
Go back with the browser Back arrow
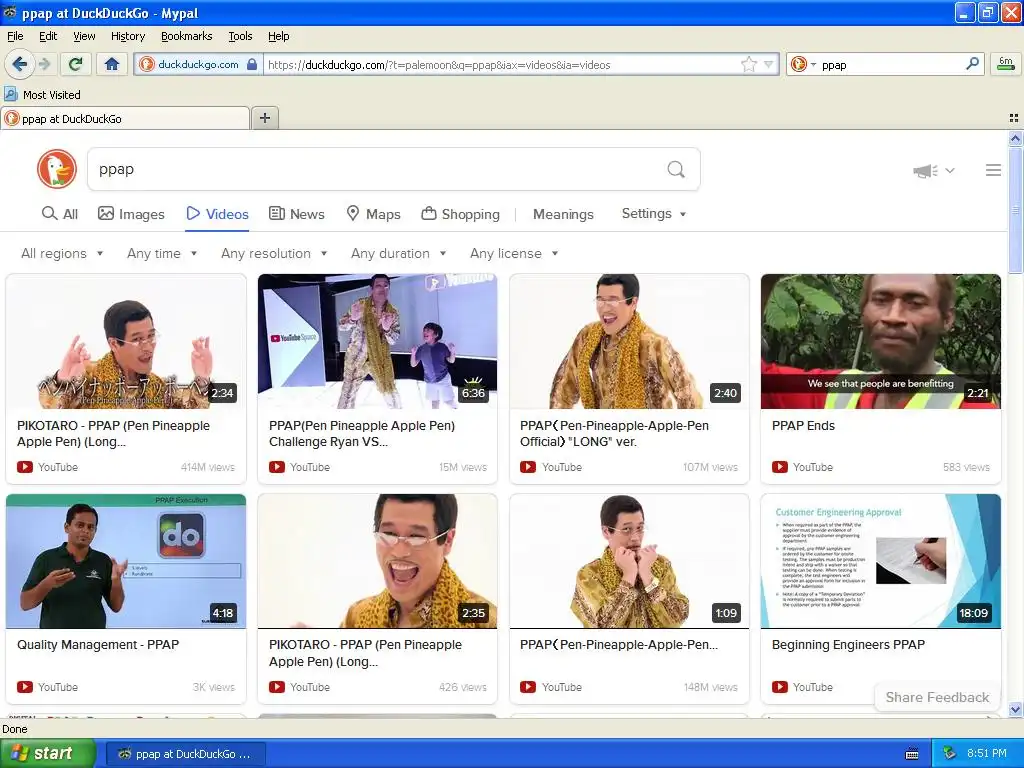tap(19, 64)
